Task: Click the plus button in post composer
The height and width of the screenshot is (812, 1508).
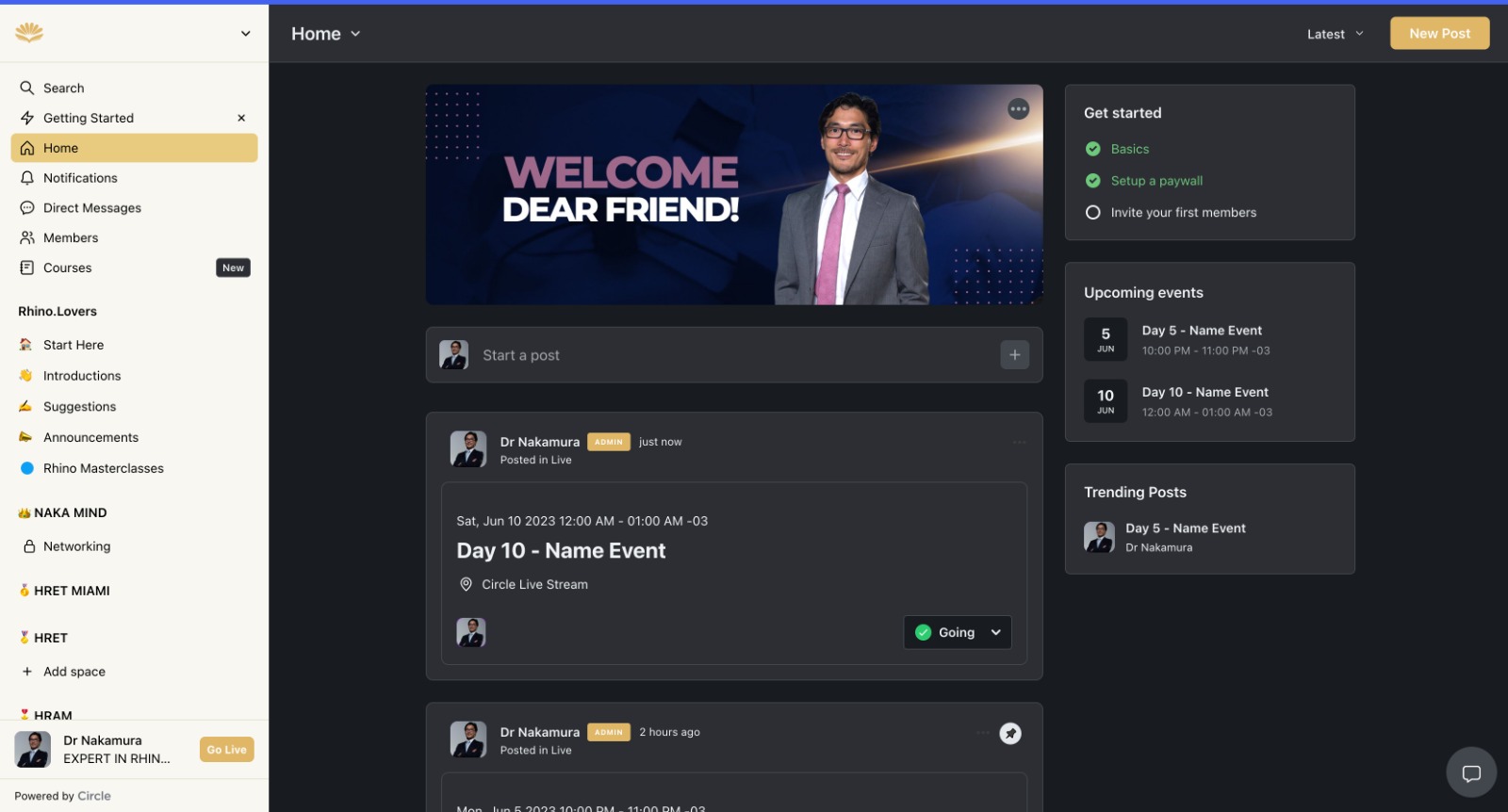Action: point(1014,355)
